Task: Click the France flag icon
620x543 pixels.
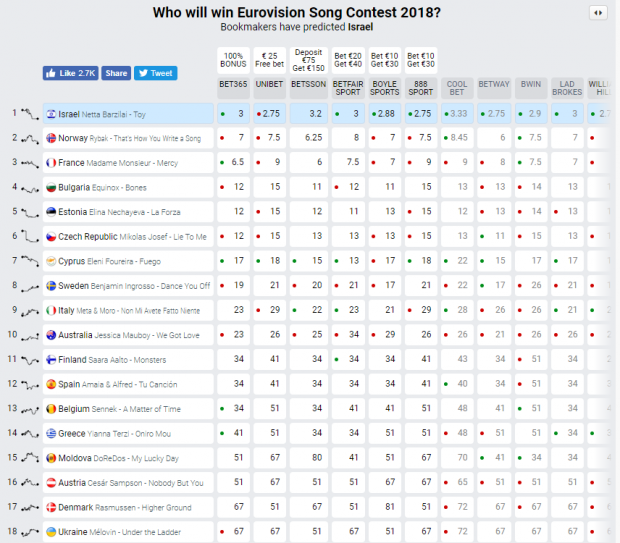Action: [x=51, y=163]
